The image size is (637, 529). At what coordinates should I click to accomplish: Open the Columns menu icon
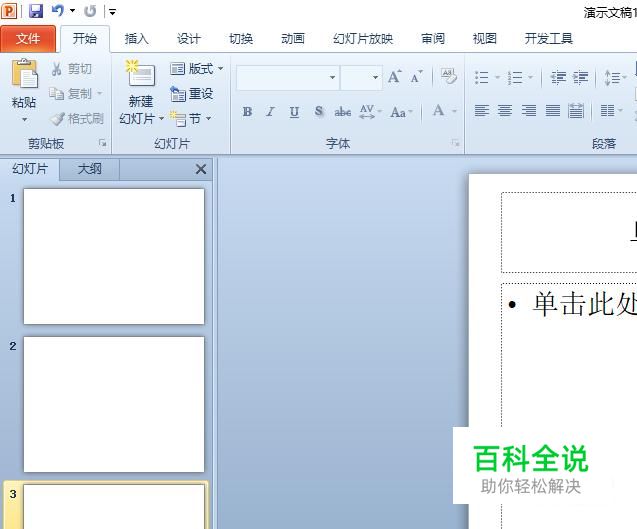(611, 111)
